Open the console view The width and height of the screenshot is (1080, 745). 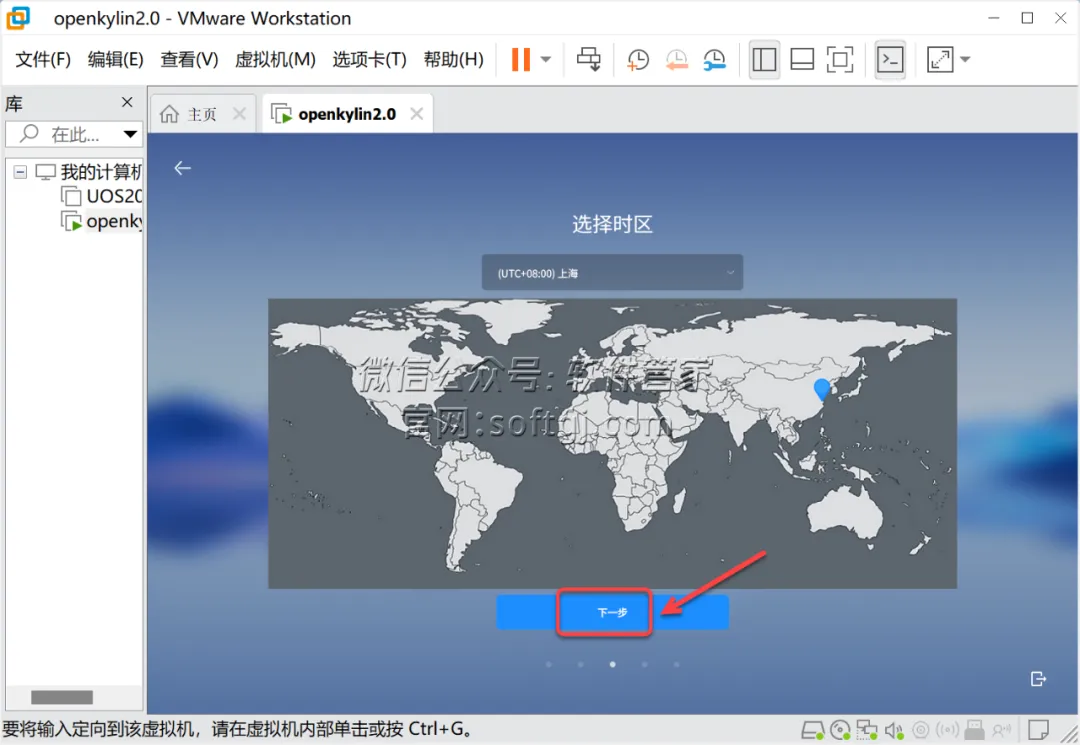point(890,59)
